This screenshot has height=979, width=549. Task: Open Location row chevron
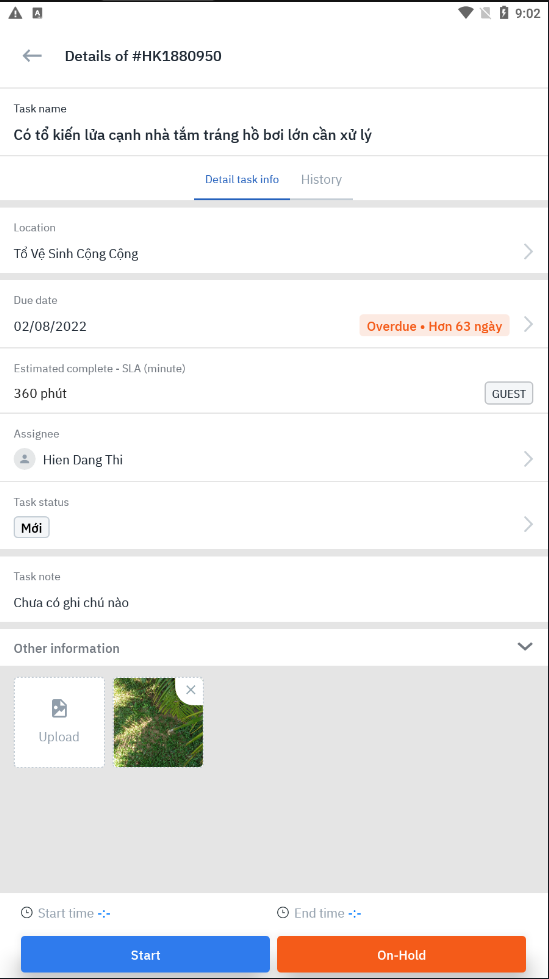point(528,252)
